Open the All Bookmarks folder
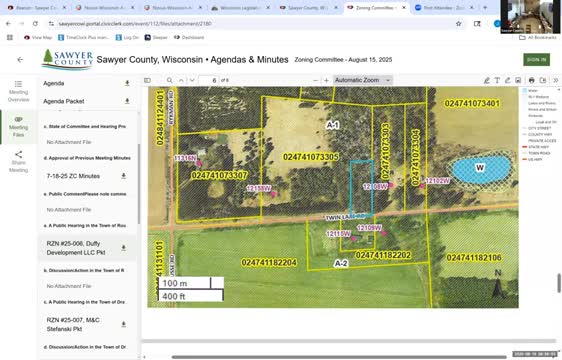Image resolution: width=562 pixels, height=360 pixels. [x=538, y=37]
